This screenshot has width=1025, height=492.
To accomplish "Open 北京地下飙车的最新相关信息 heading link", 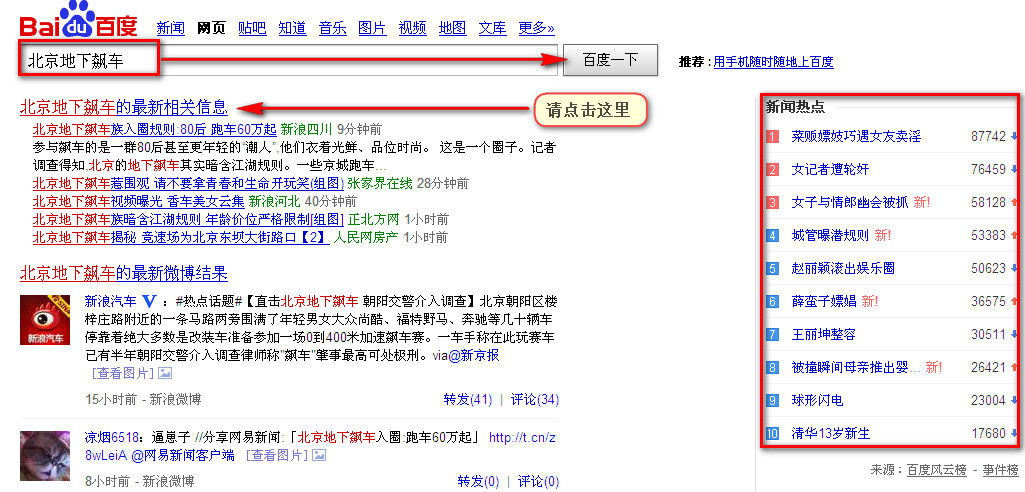I will coord(124,107).
